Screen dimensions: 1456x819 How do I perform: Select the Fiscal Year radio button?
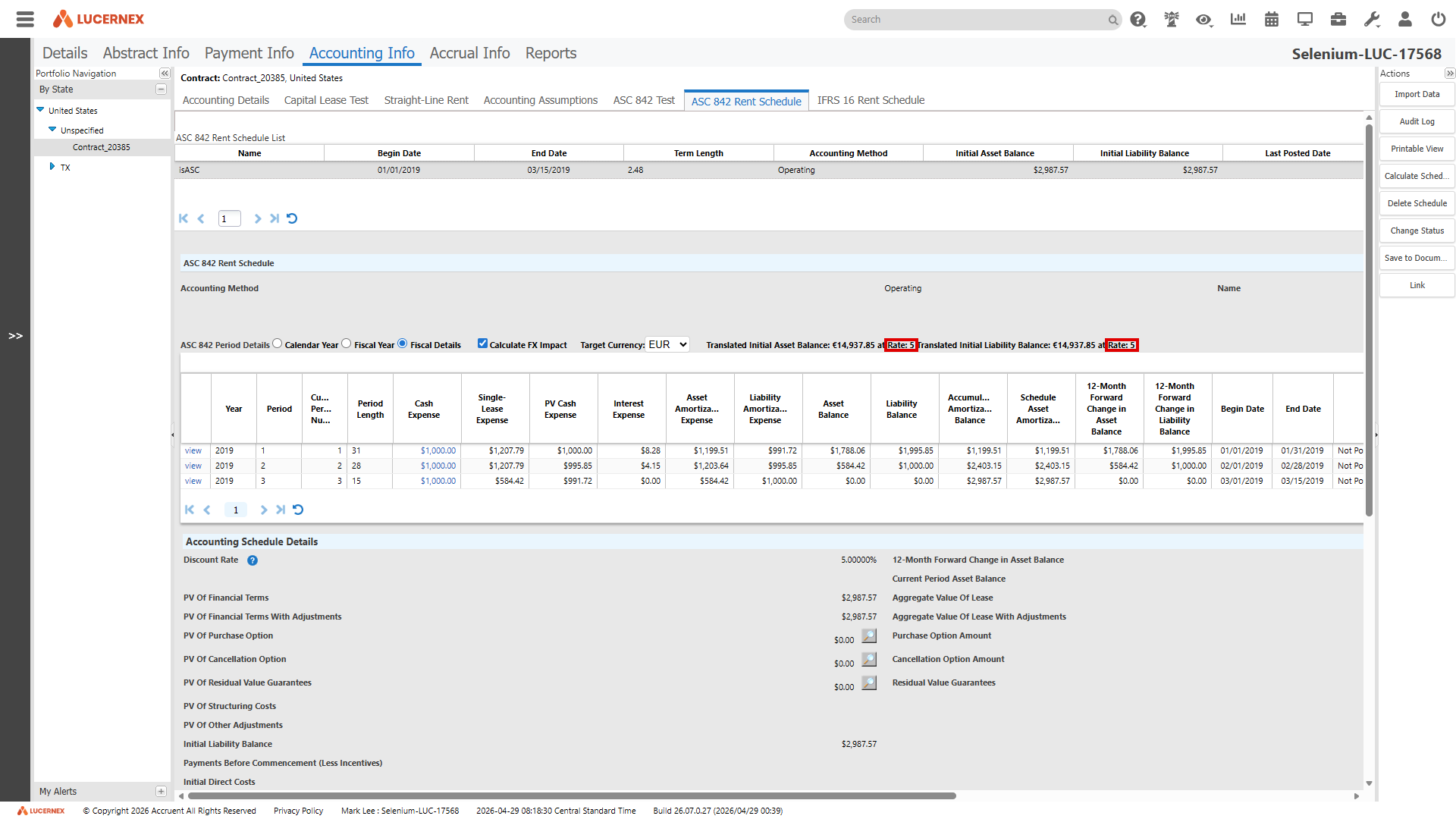(x=347, y=344)
